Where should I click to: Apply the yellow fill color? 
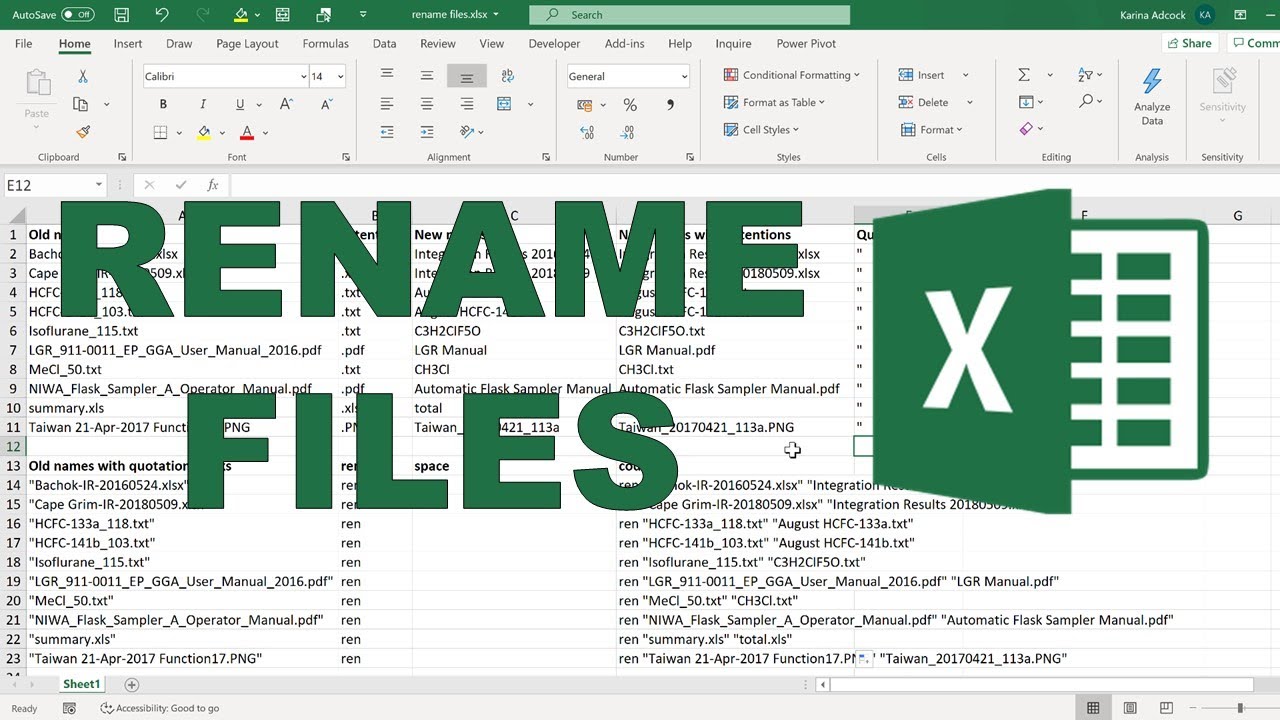click(204, 132)
